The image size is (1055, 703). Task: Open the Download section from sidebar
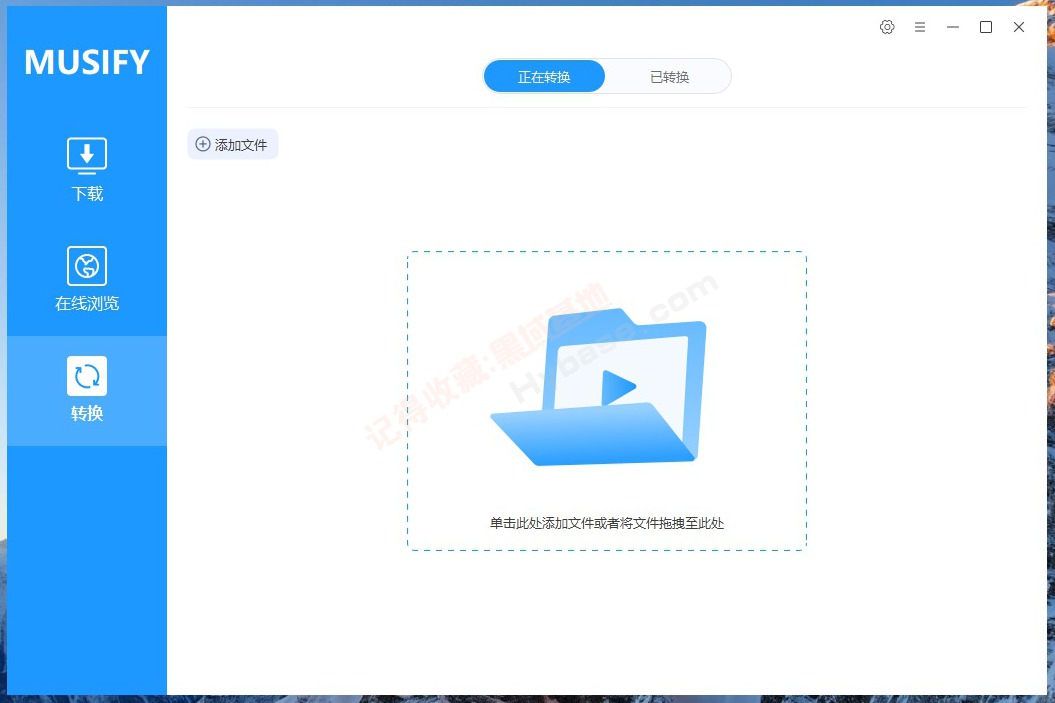tap(86, 170)
